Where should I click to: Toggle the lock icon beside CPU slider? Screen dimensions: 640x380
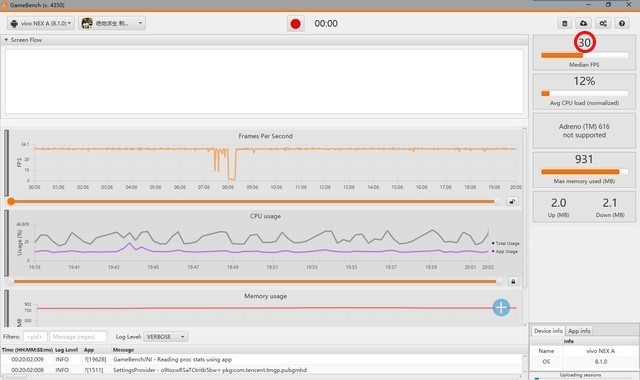tap(513, 281)
